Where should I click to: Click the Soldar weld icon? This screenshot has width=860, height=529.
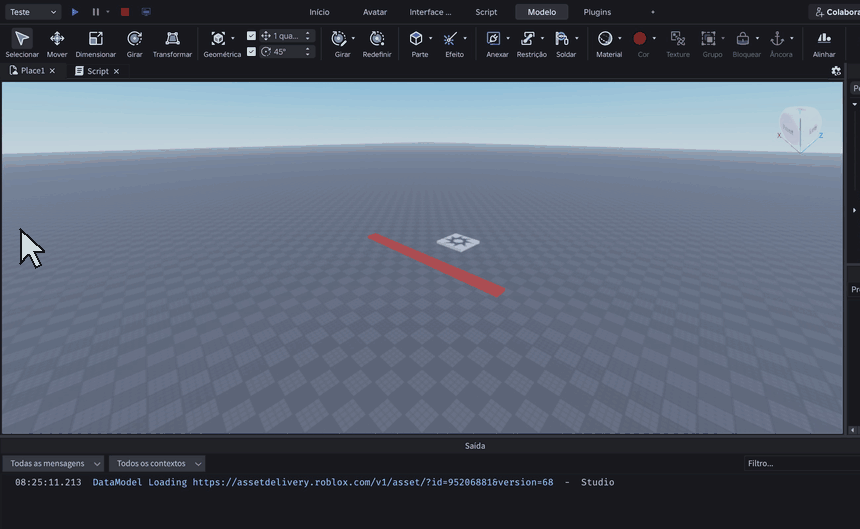[562, 38]
